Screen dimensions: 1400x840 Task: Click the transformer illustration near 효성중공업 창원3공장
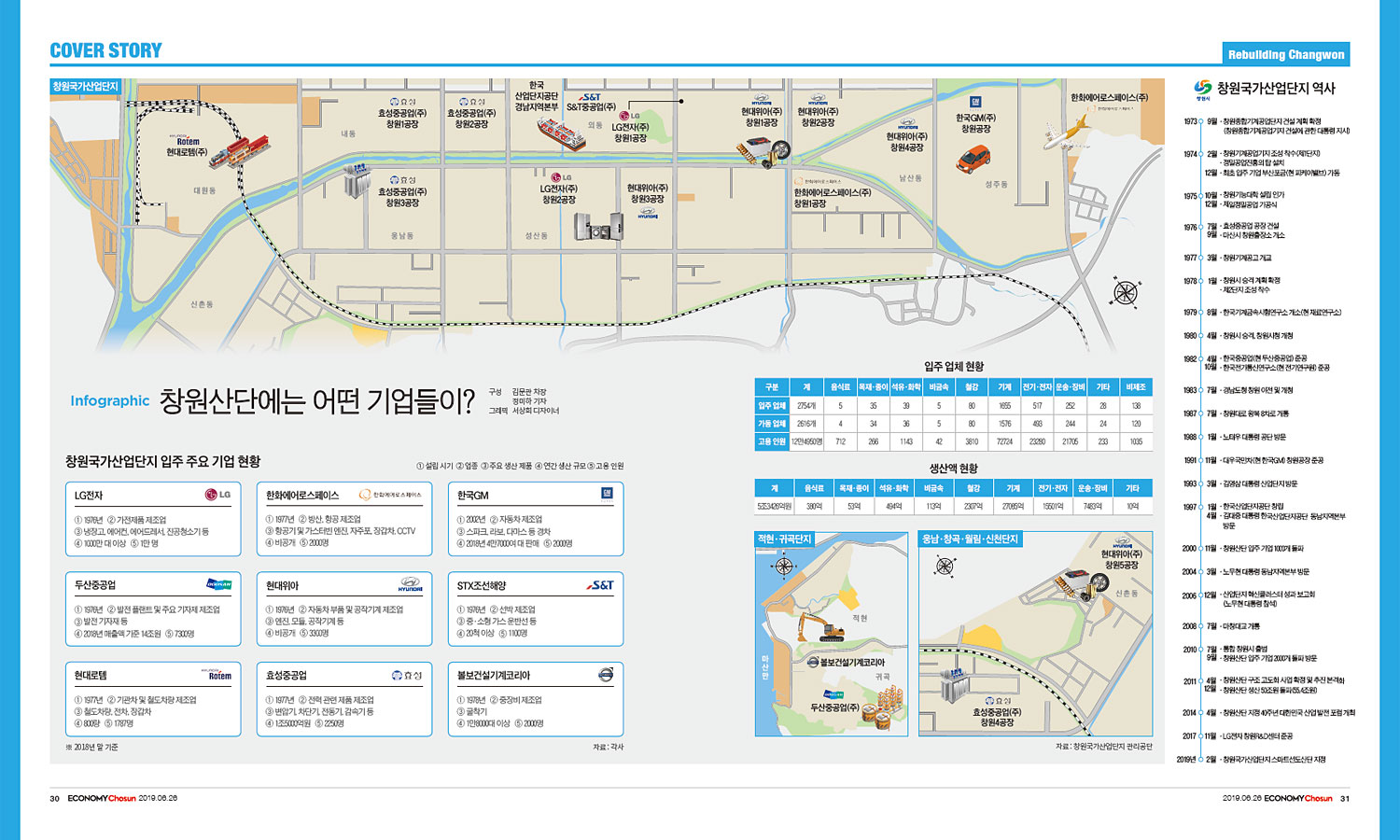(x=356, y=181)
